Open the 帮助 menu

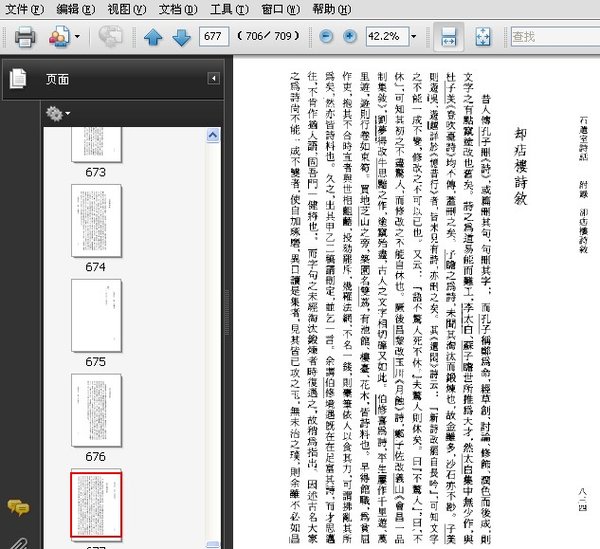click(x=332, y=9)
